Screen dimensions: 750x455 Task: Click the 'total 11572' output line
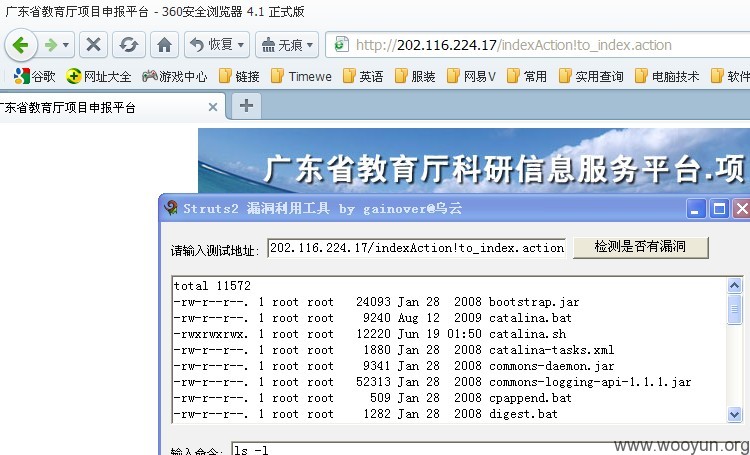(212, 286)
